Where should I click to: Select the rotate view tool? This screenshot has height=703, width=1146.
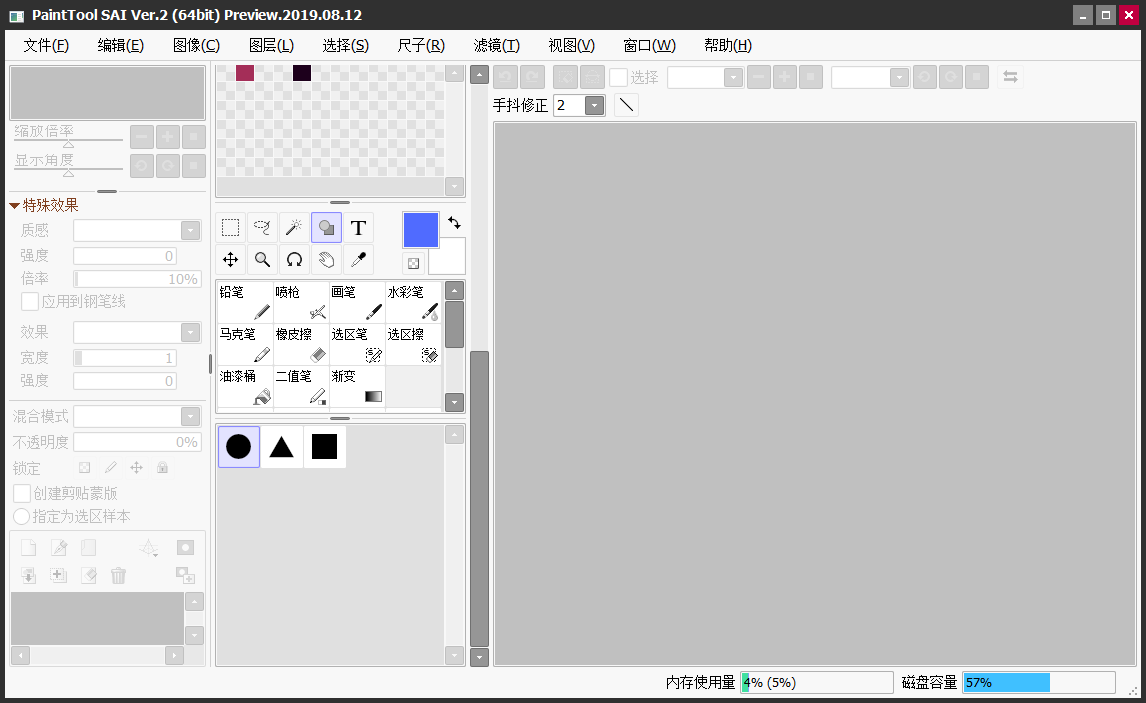tap(295, 259)
